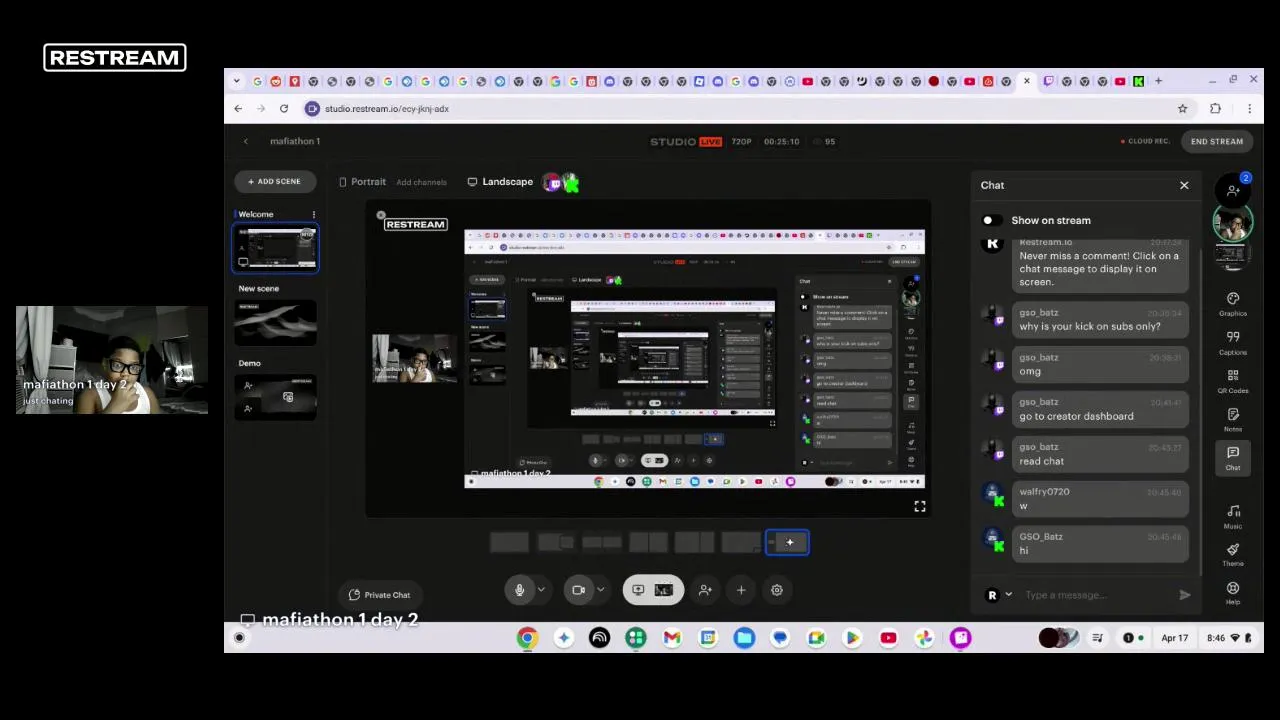This screenshot has height=720, width=1280.
Task: Open Private Chat
Action: [379, 595]
